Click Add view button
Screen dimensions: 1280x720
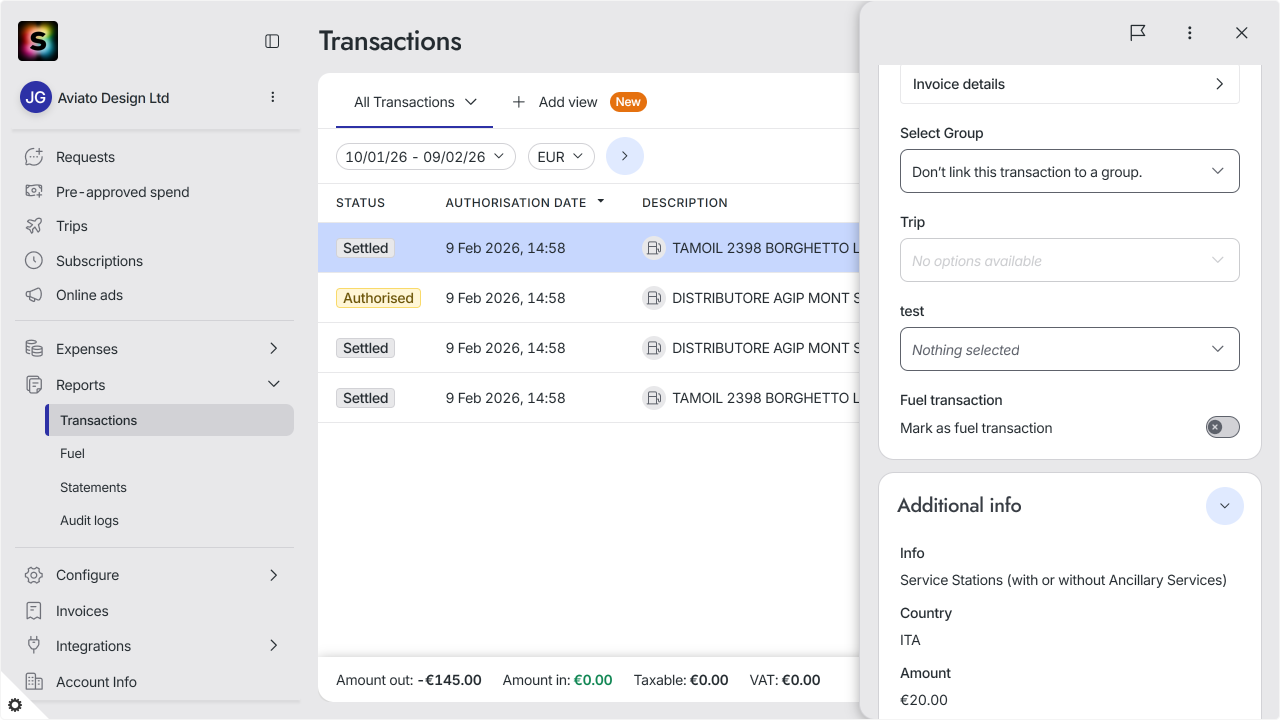[x=555, y=102]
